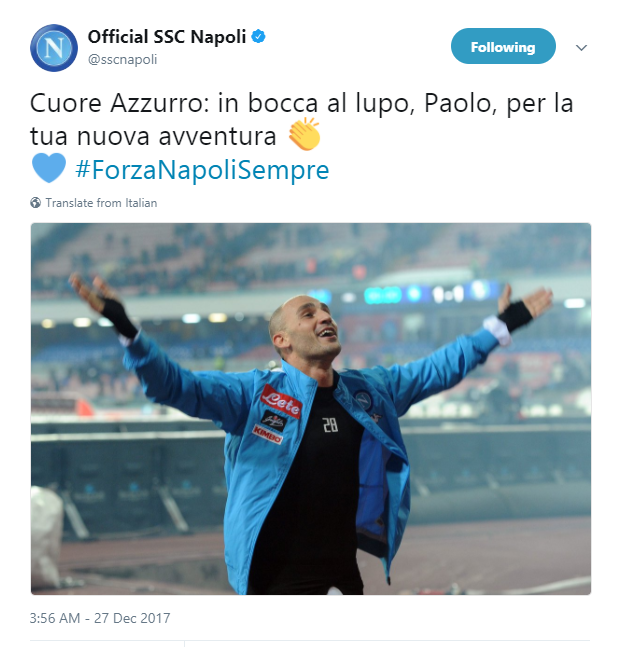Expand the tweet options chevron menu

point(581,48)
